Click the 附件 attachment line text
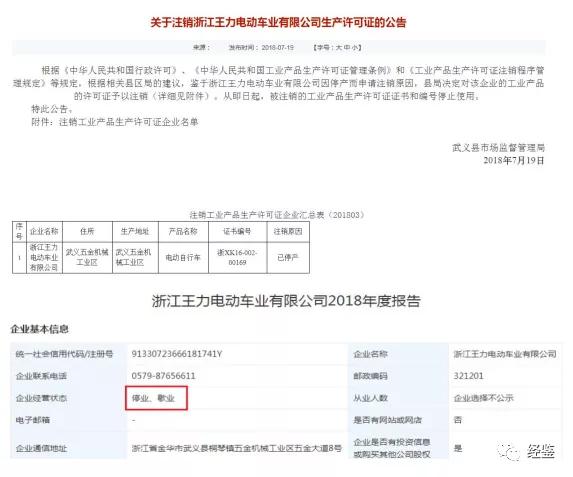This screenshot has height=477, width=573. [x=115, y=122]
